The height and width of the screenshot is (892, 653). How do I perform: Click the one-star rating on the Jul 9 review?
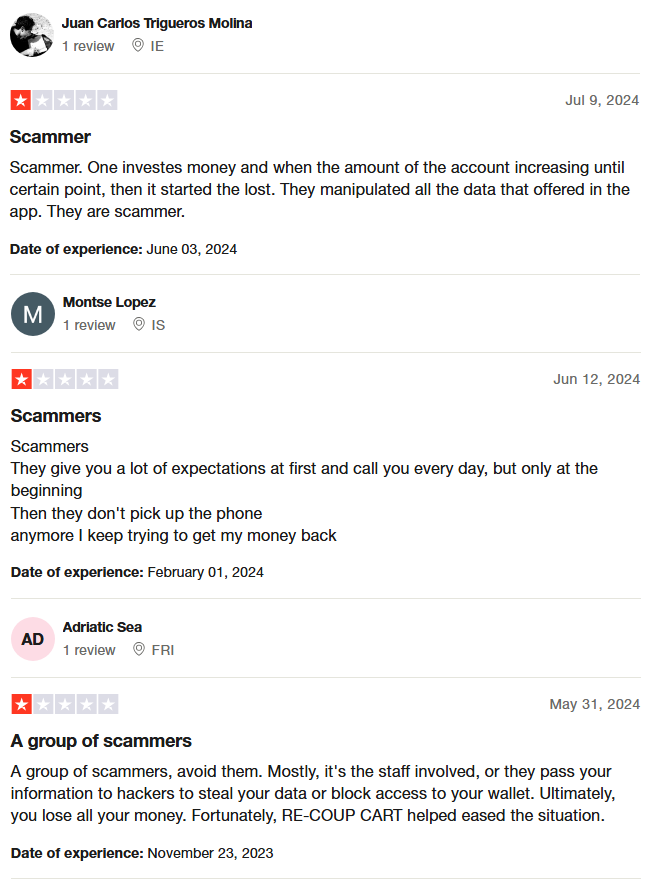[64, 100]
